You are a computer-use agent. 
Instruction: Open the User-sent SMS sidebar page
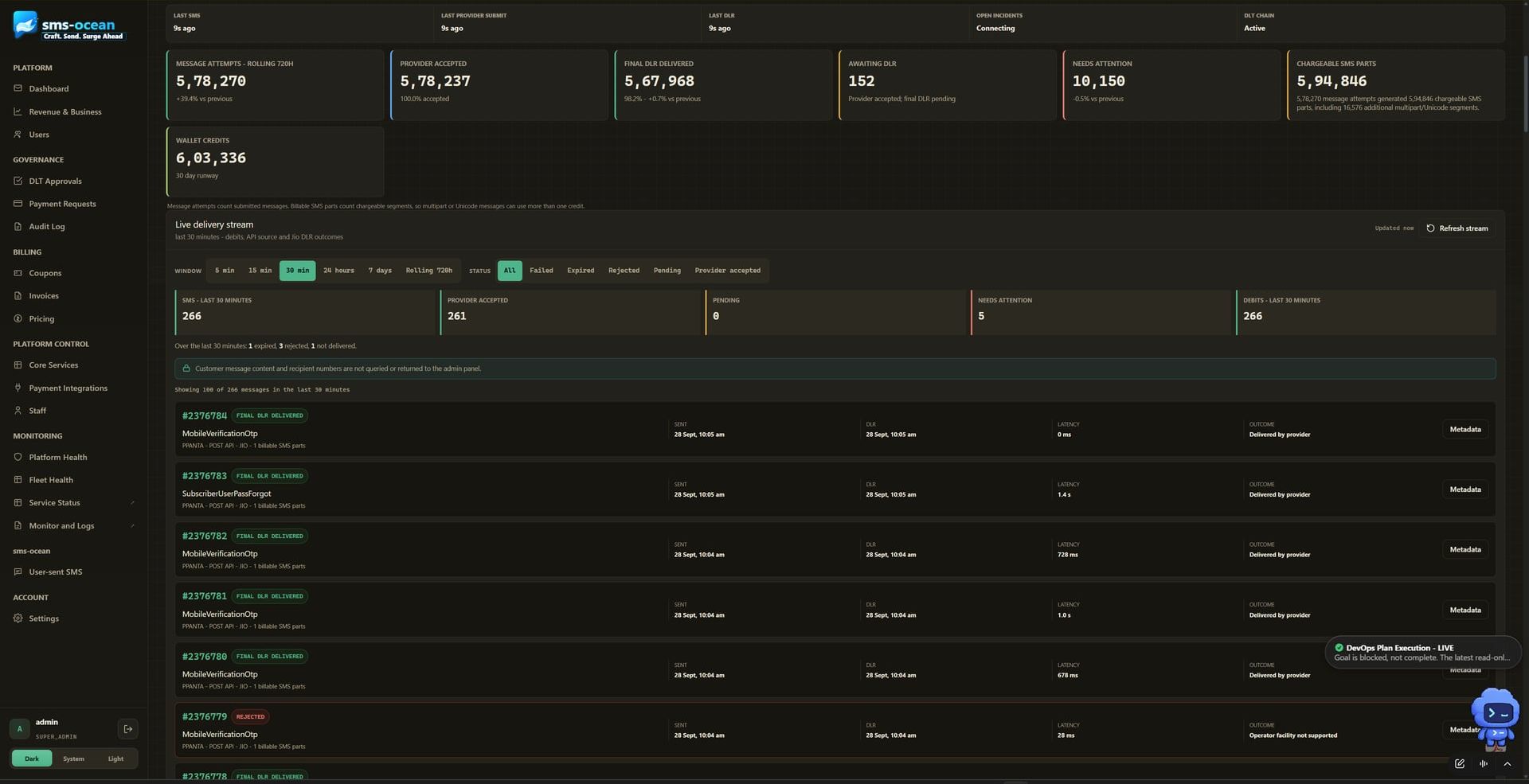click(x=56, y=572)
